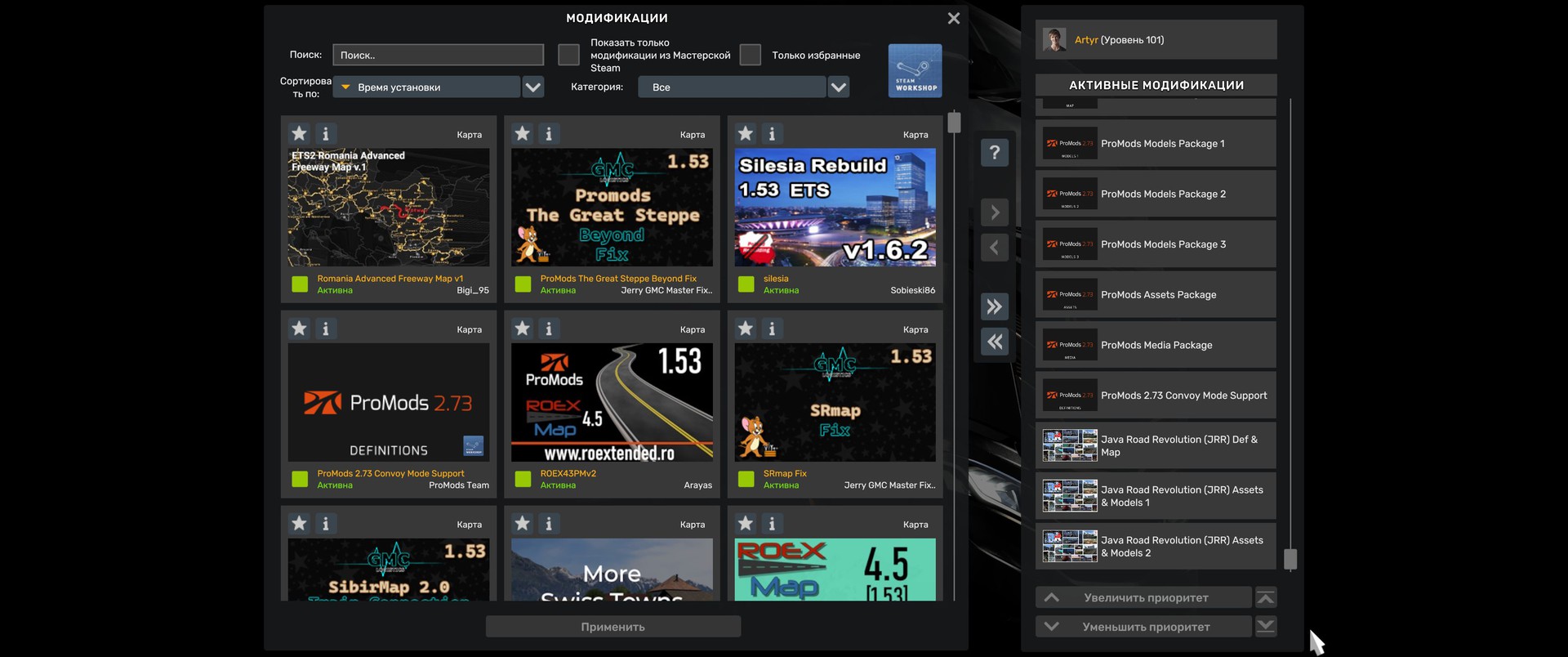Screen dimensions: 1568x657
Task: Expand category dropdown chevron button
Action: [x=839, y=87]
